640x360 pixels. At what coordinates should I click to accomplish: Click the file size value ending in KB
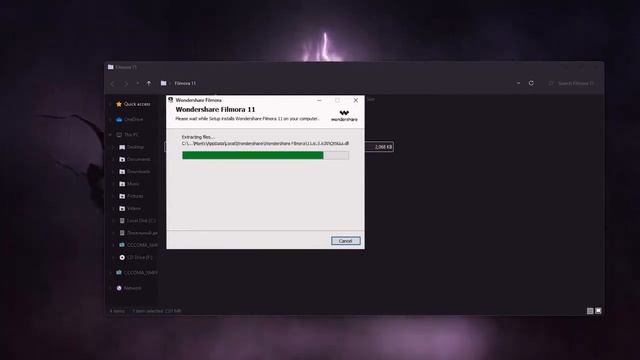coord(383,147)
